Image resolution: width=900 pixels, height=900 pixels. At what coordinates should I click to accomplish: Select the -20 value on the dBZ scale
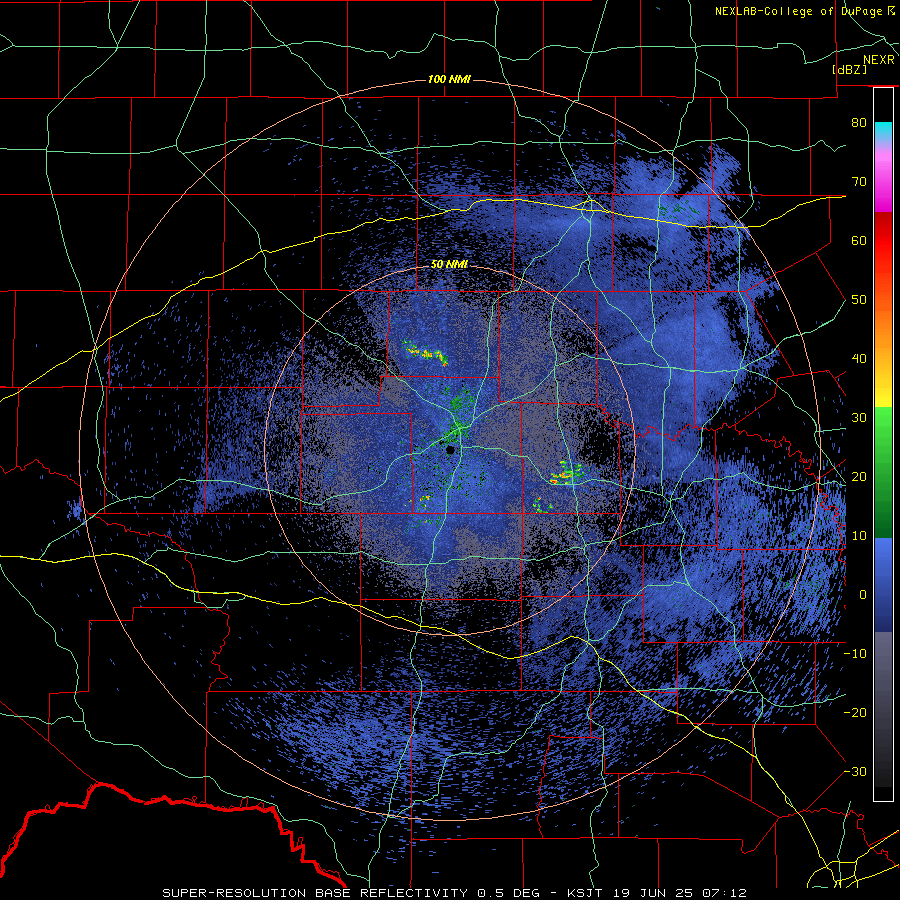pyautogui.click(x=855, y=712)
